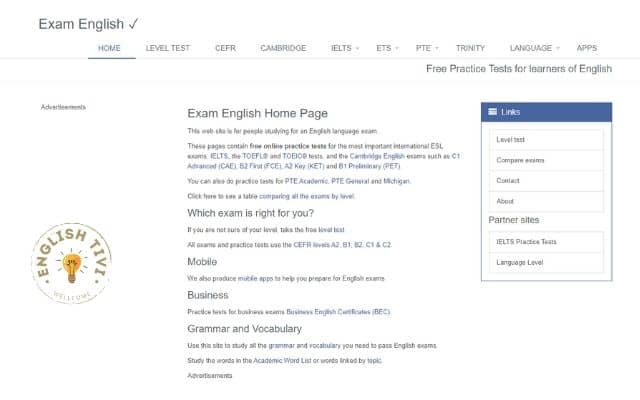Expand the LANGUAGE dropdown menu
The height and width of the screenshot is (400, 640).
[x=535, y=48]
